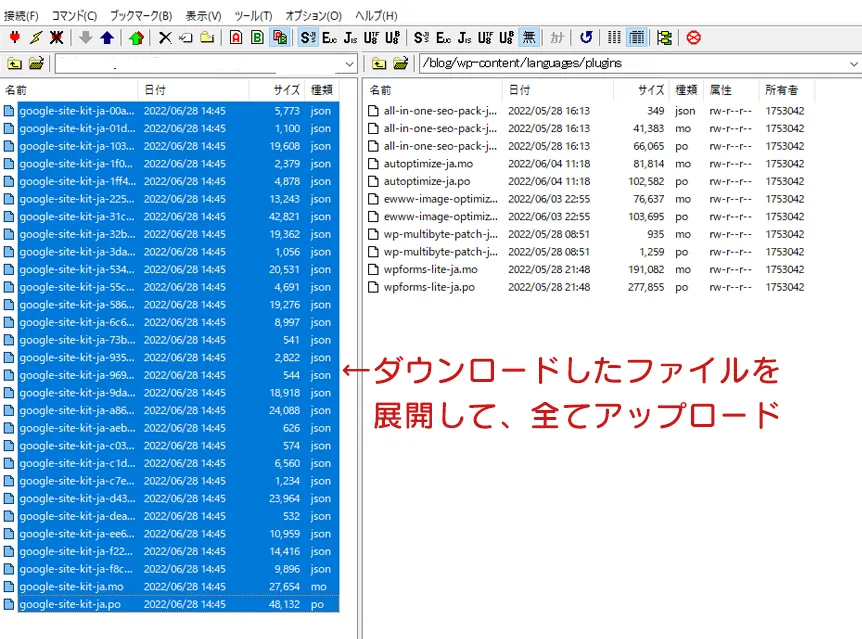This screenshot has width=862, height=639.
Task: Expand the local path dropdown
Action: click(x=349, y=64)
